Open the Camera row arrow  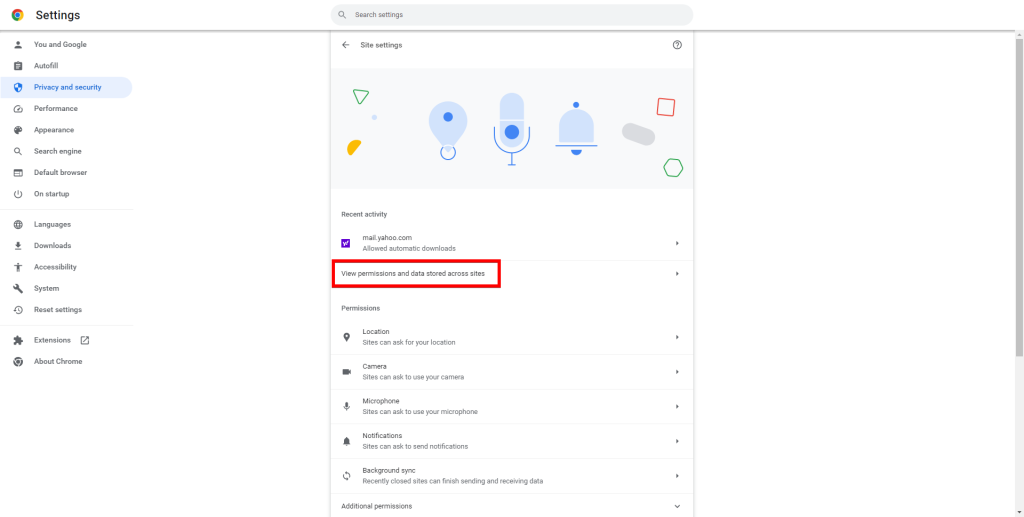pos(677,371)
